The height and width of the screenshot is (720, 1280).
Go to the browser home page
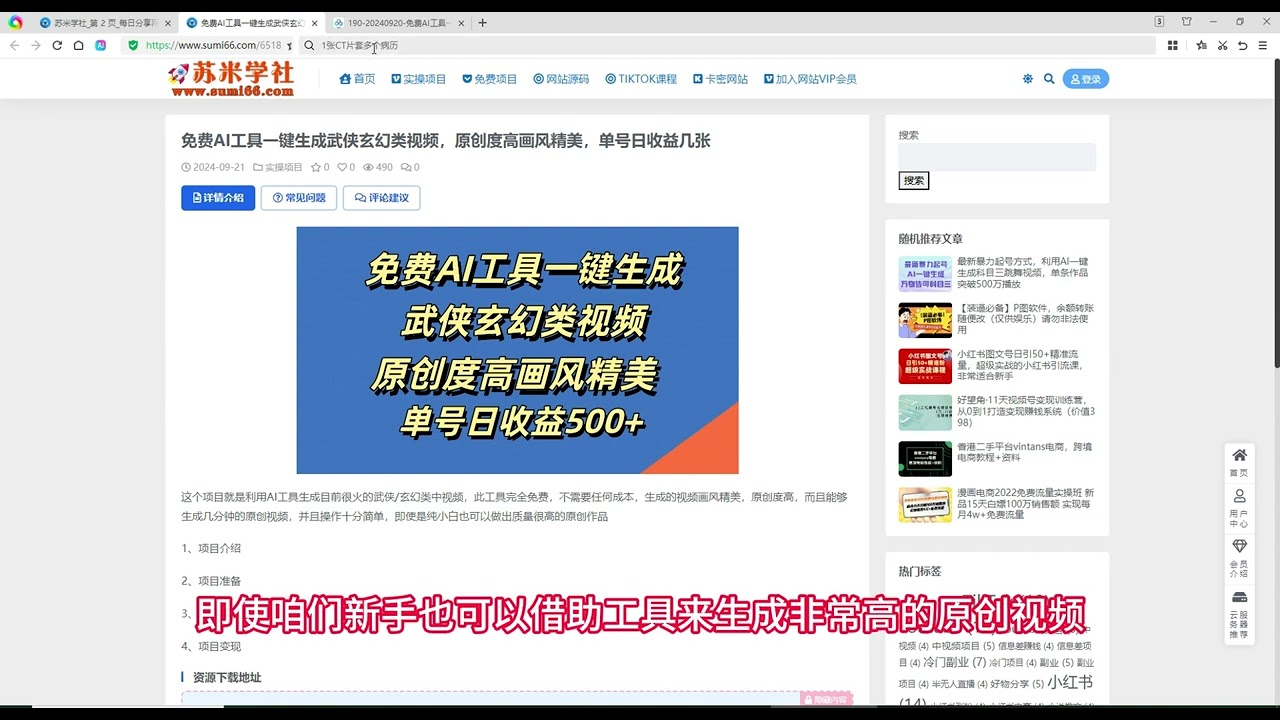click(x=78, y=45)
